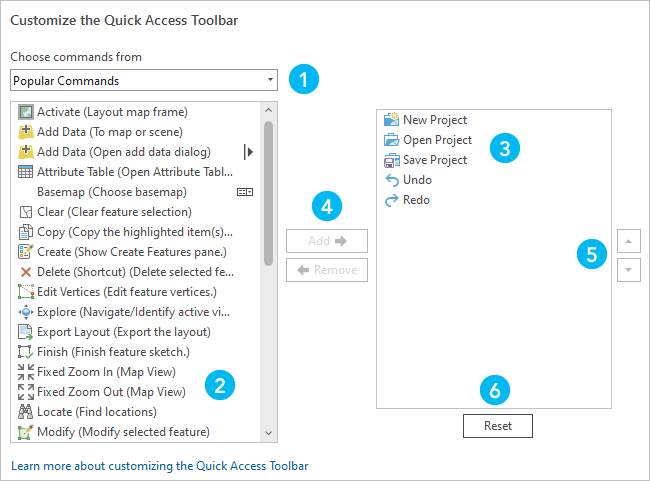The height and width of the screenshot is (481, 650).
Task: Select the Undo entry in toolbar list
Action: [417, 180]
